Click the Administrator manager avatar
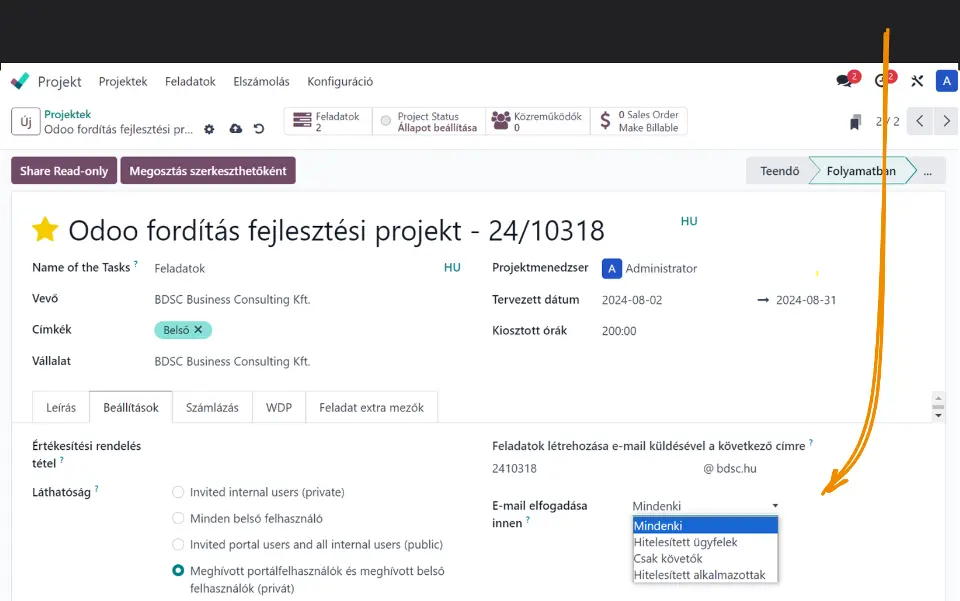Screen dimensions: 960x601 (612, 268)
